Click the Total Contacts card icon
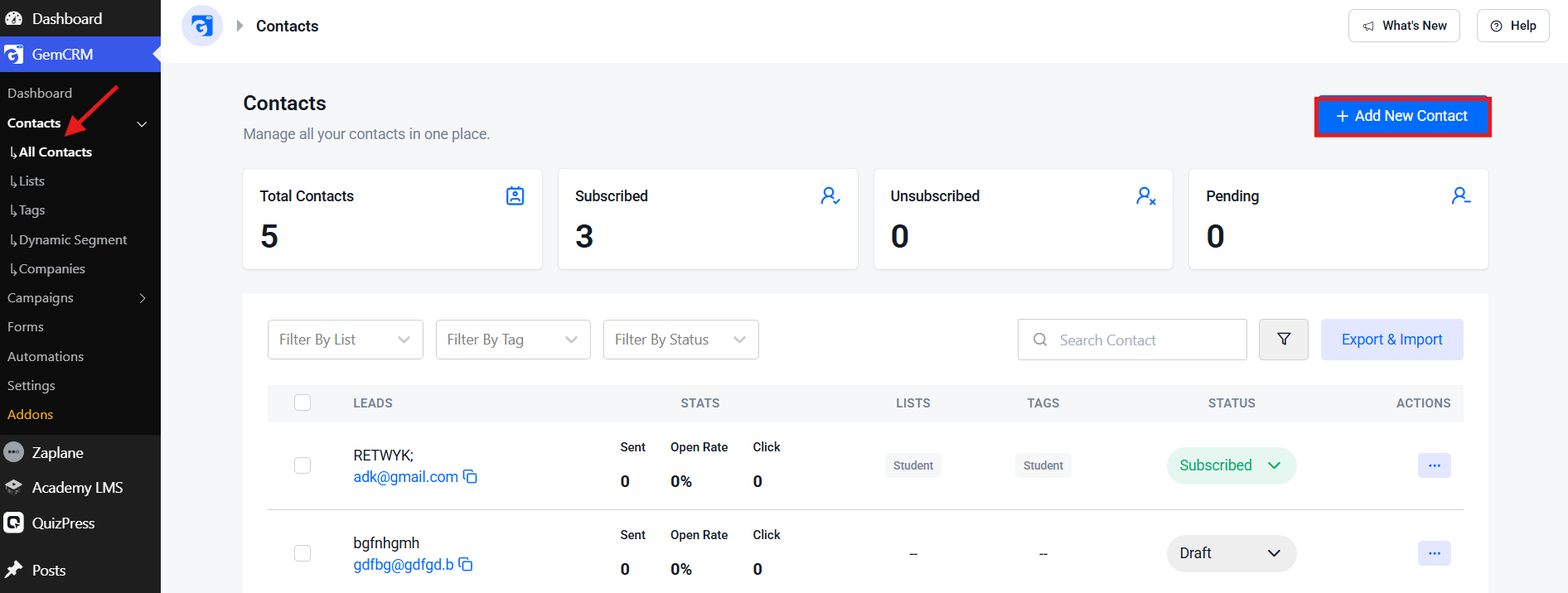Screen dimensions: 1568x593 click(x=515, y=196)
